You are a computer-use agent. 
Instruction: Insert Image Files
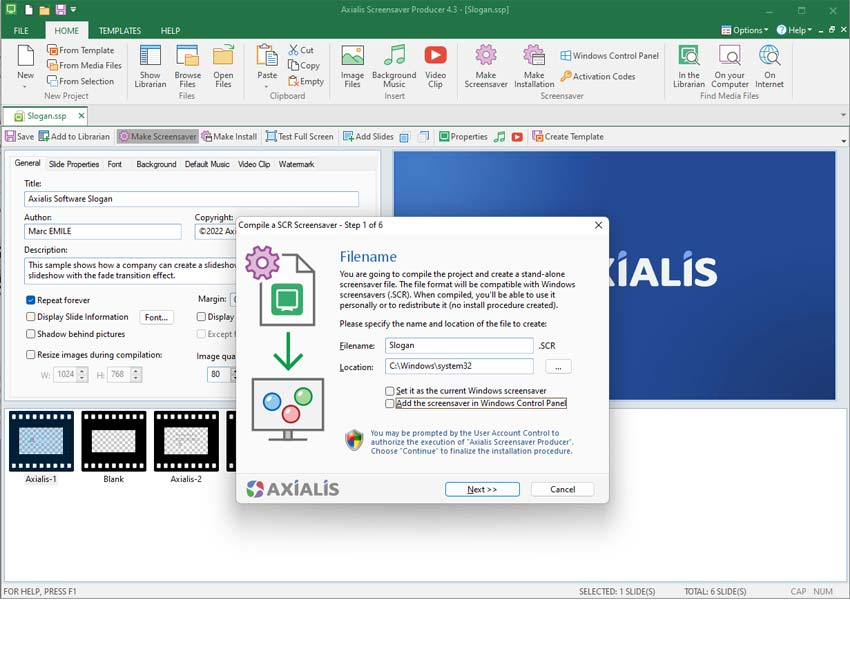point(352,66)
